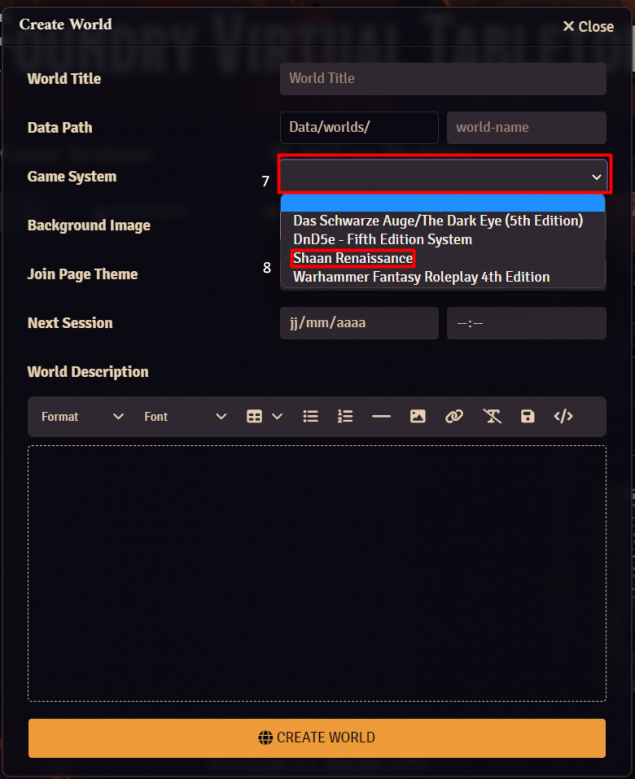Screen dimensions: 635x779
Task: Insert a numbered list
Action: [345, 416]
